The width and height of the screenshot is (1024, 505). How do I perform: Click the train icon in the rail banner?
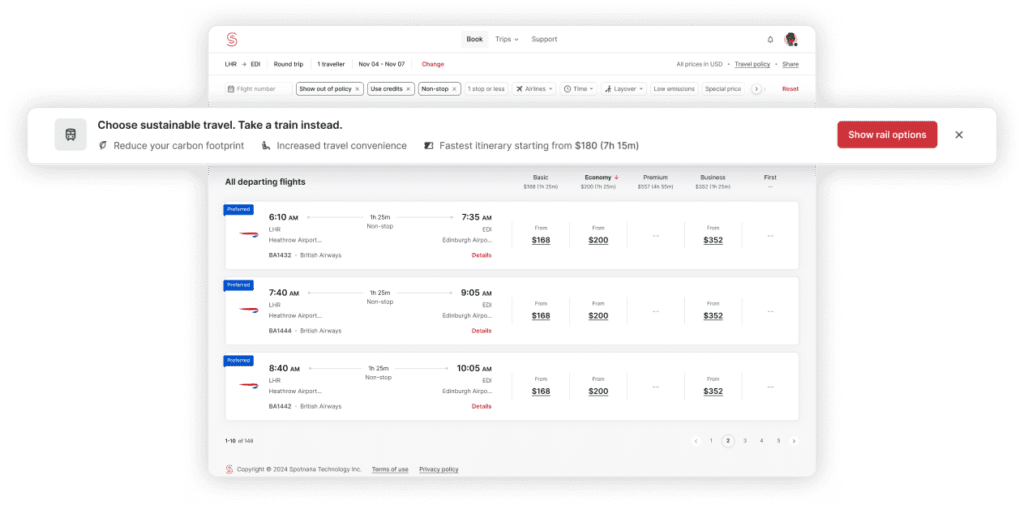coord(70,135)
